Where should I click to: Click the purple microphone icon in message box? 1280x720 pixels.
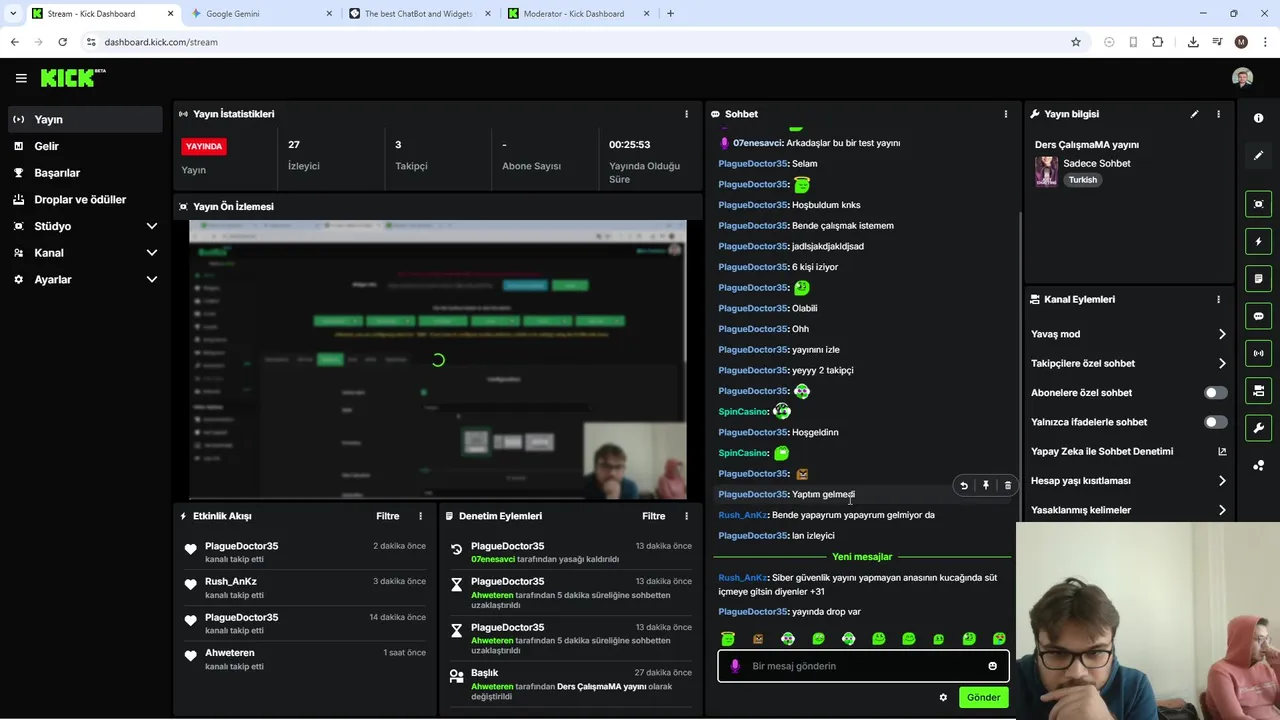[x=735, y=666]
